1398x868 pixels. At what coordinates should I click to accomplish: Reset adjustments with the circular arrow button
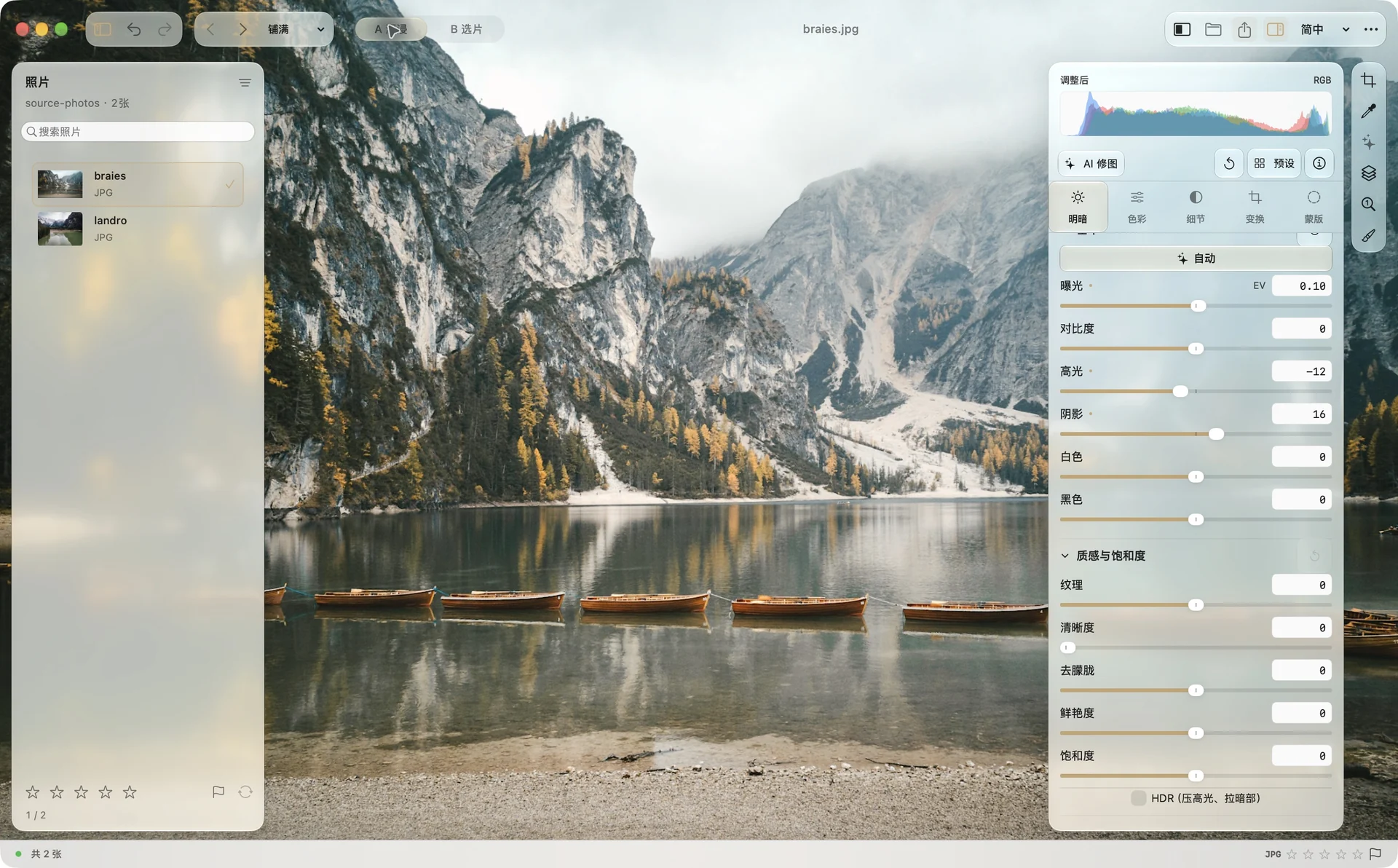tap(1228, 163)
